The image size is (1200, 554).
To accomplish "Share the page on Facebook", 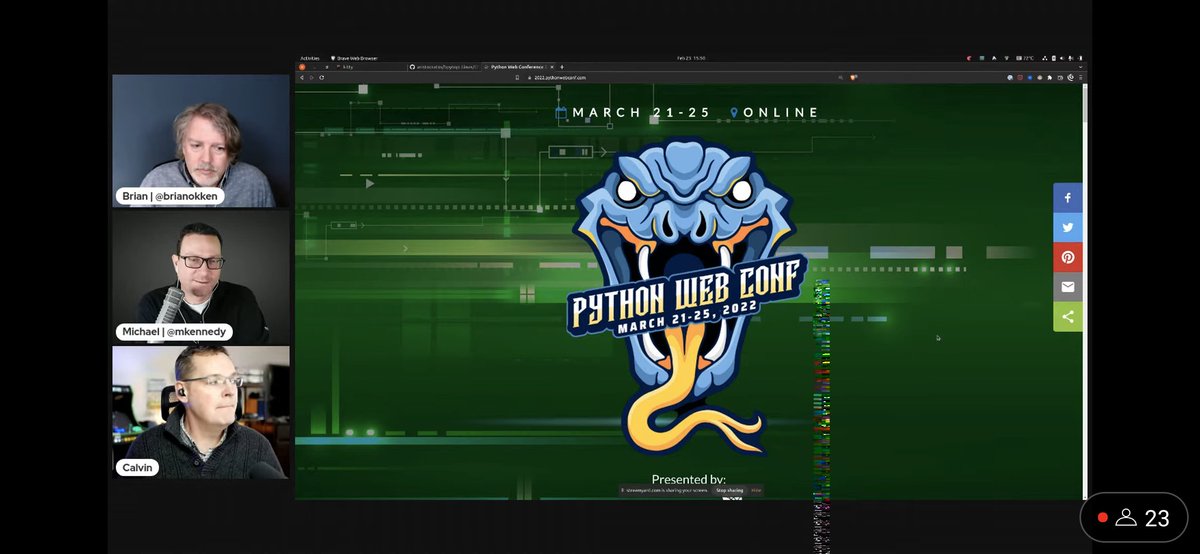I will click(x=1067, y=198).
